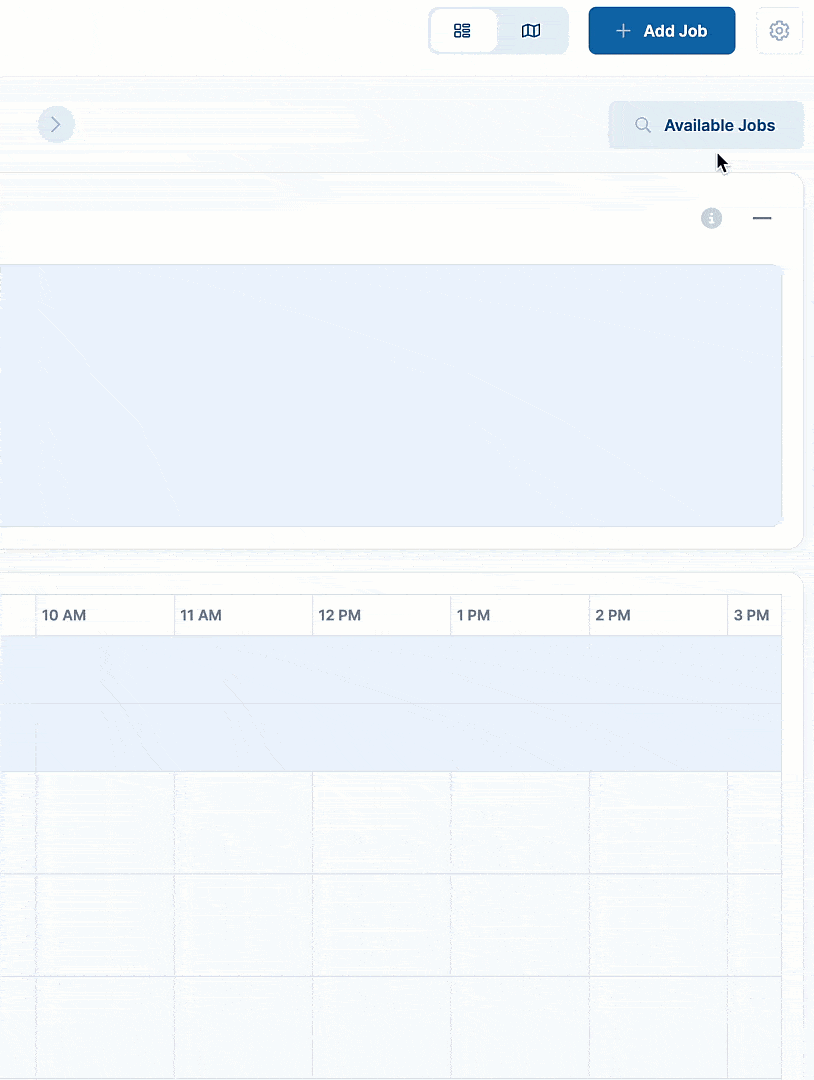This screenshot has width=814, height=1080.
Task: Go to next day with chevron arrow
Action: point(56,125)
